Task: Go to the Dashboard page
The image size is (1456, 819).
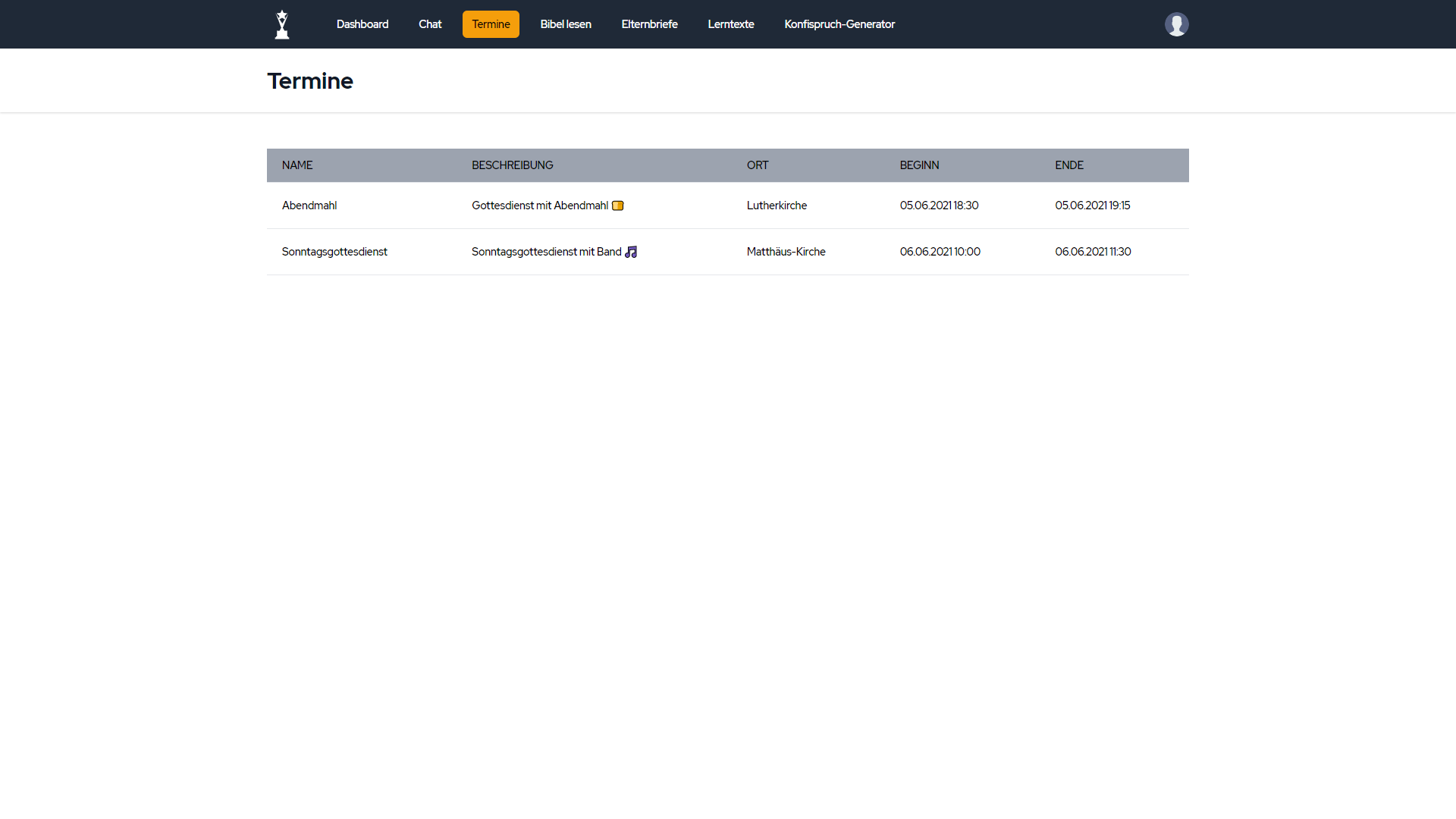Action: point(362,24)
